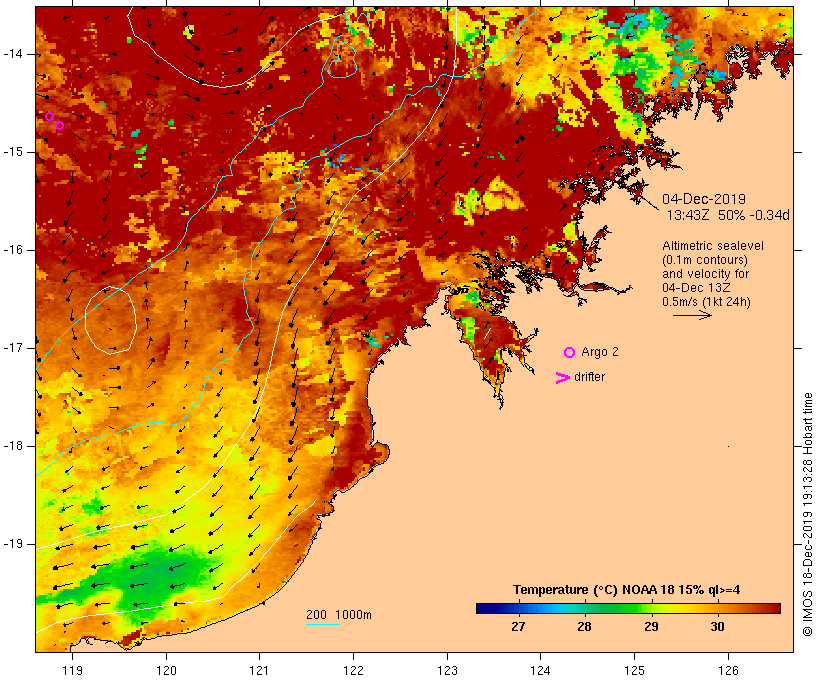
Task: Click the longitude axis label 126
Action: pos(728,670)
